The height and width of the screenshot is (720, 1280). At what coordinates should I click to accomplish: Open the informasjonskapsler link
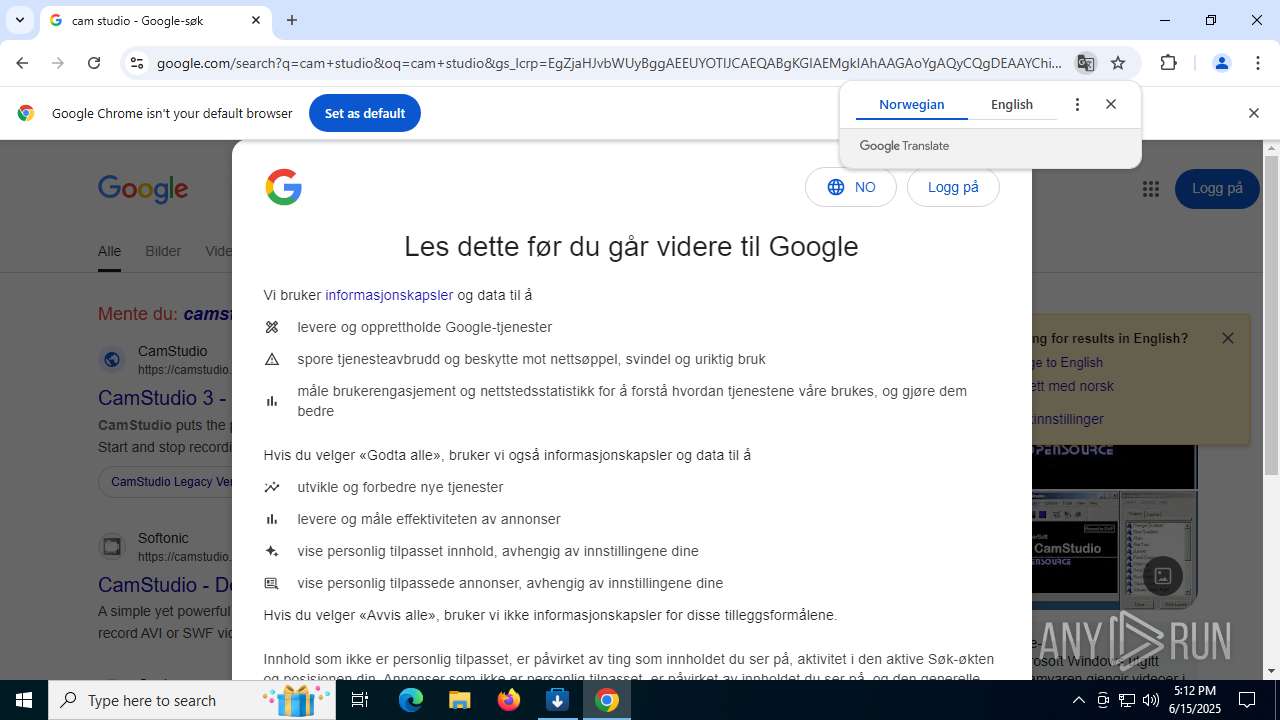click(x=389, y=295)
